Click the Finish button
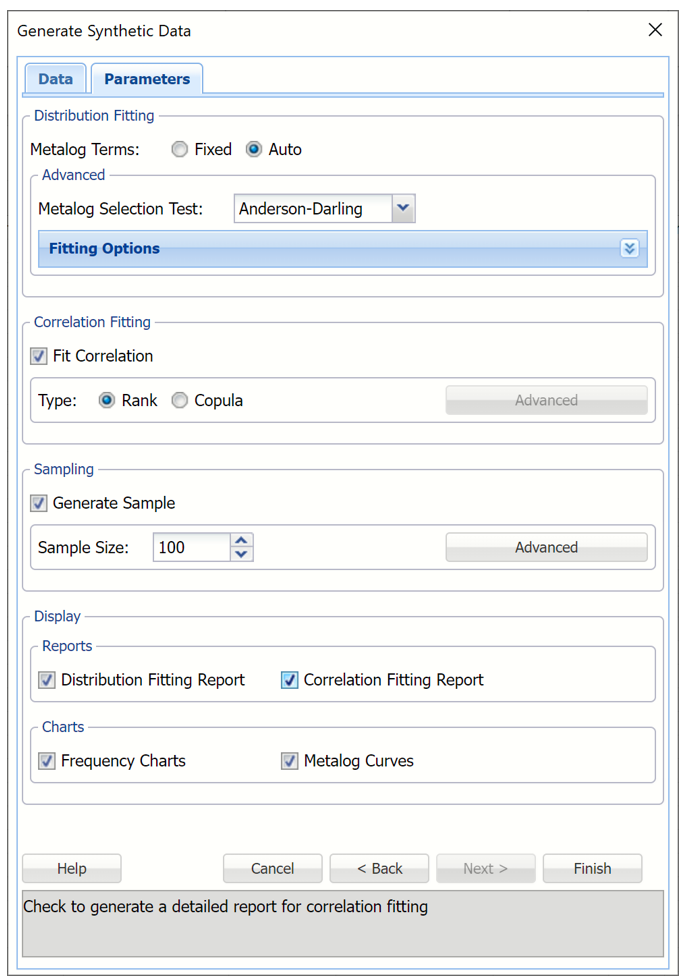 (x=592, y=868)
